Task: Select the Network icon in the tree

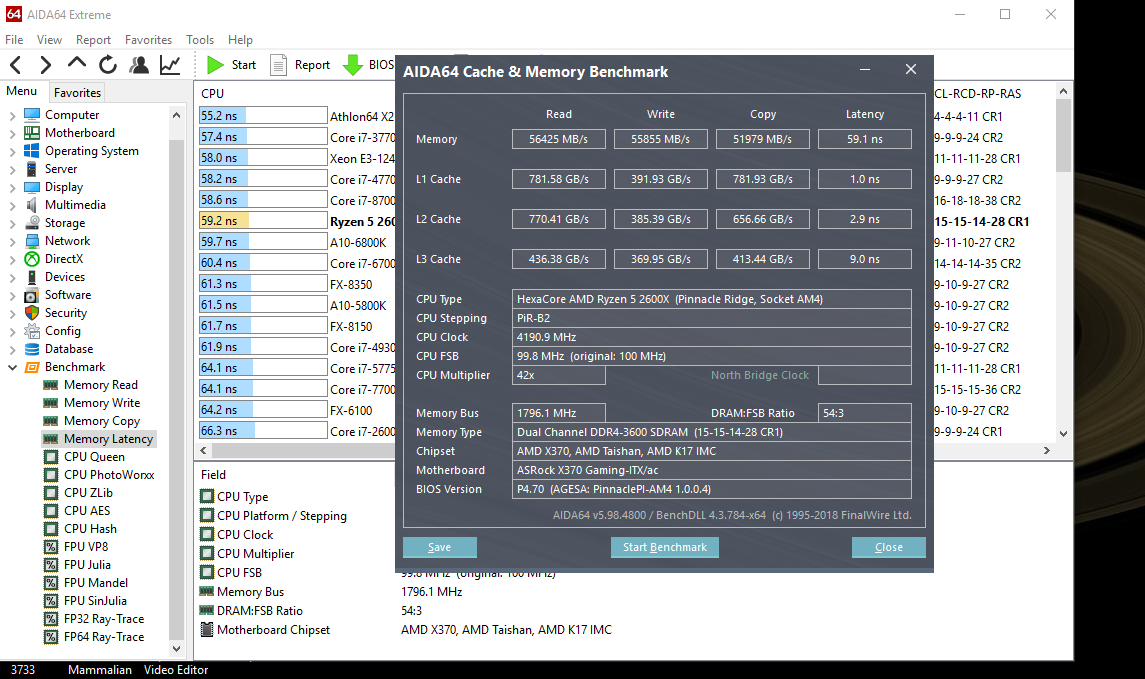Action: click(x=32, y=241)
